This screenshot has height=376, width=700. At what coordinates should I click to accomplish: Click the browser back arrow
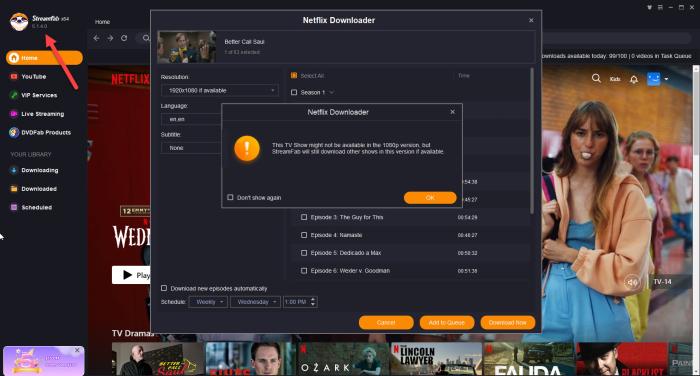pos(96,38)
